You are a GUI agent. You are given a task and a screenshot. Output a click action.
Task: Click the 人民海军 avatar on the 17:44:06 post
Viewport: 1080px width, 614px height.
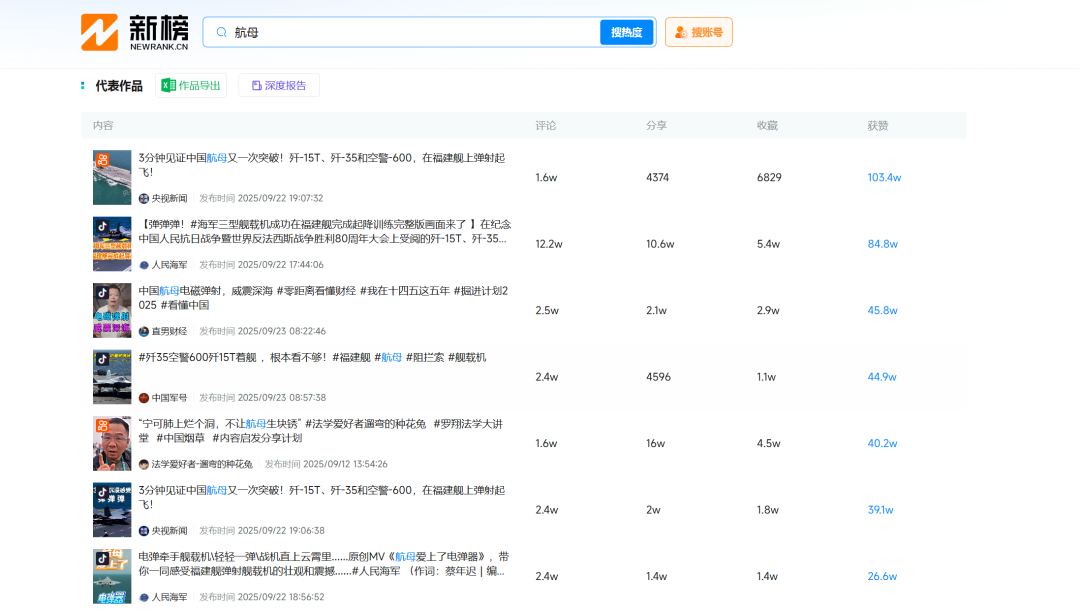(x=144, y=265)
